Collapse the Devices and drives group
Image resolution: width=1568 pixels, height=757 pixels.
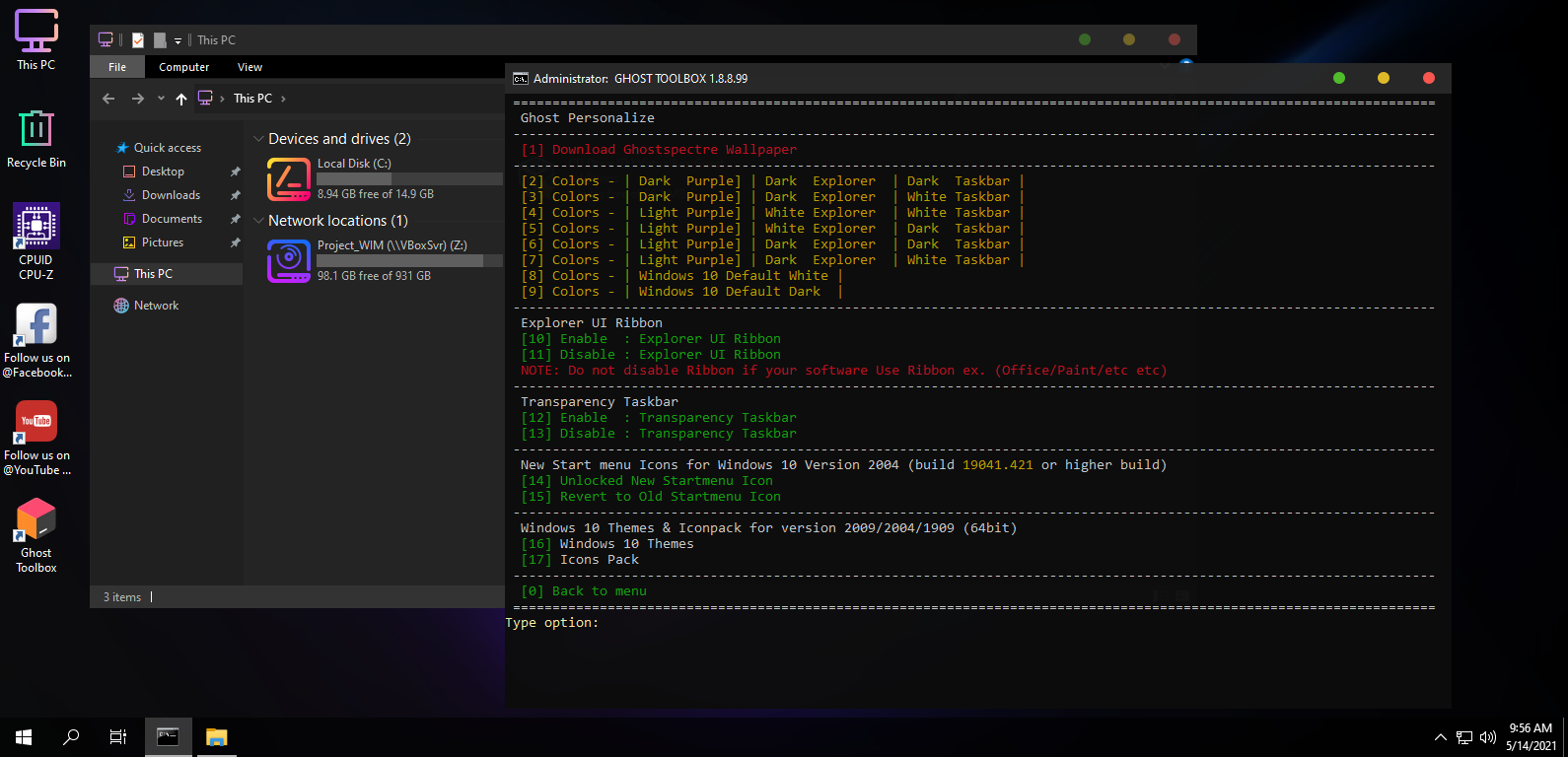(x=258, y=139)
